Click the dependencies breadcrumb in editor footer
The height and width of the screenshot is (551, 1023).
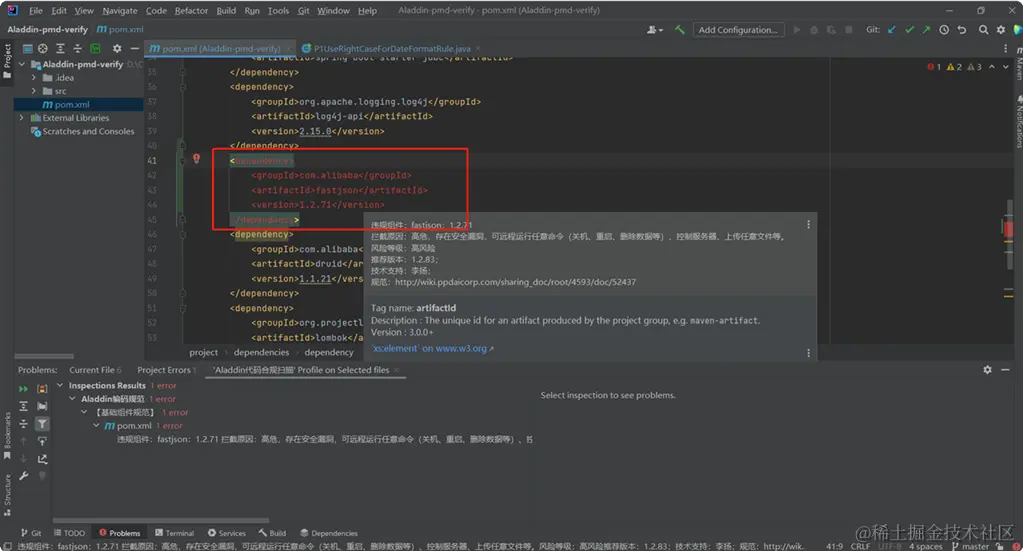(261, 353)
